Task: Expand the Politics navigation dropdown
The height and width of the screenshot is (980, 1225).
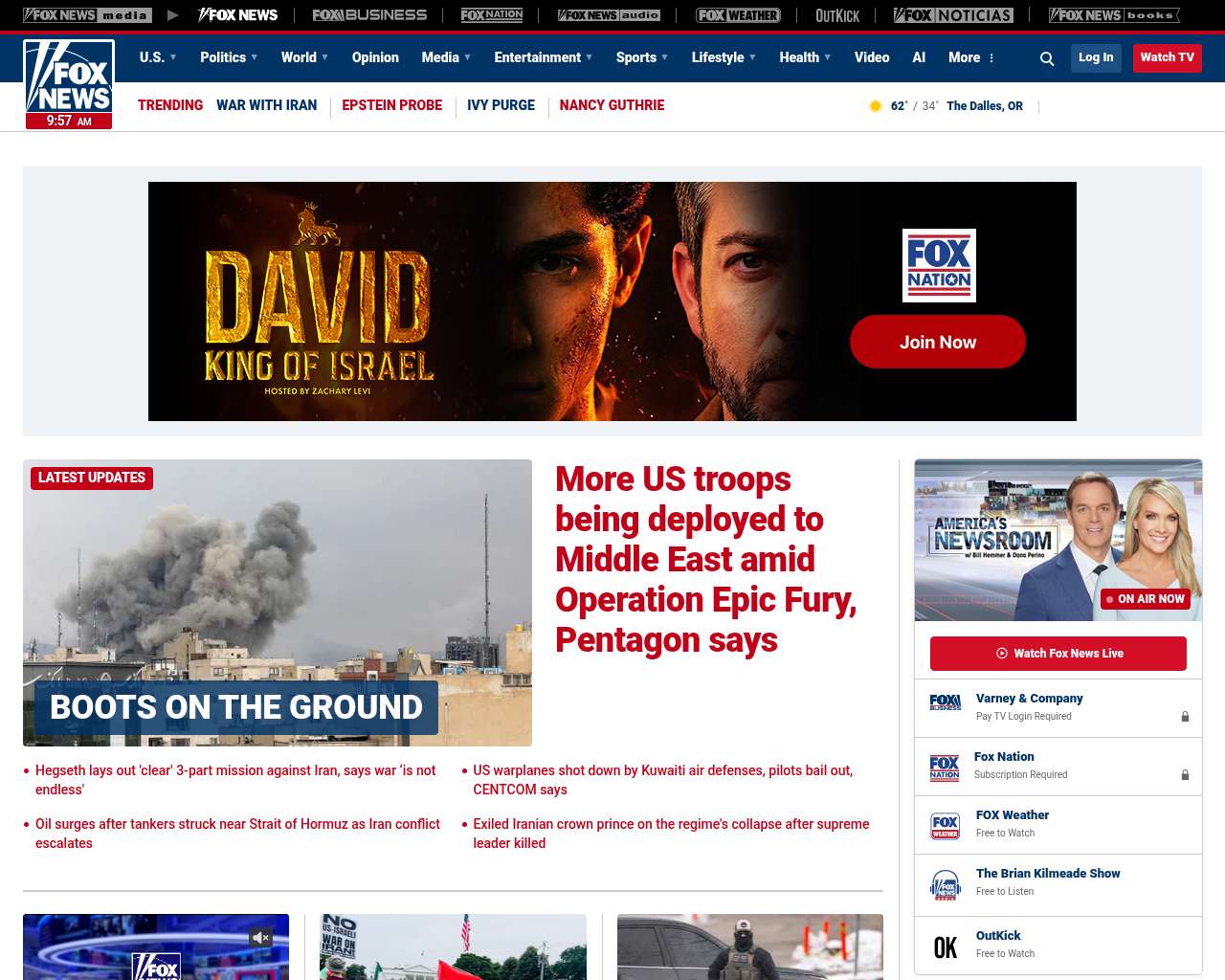Action: (229, 57)
